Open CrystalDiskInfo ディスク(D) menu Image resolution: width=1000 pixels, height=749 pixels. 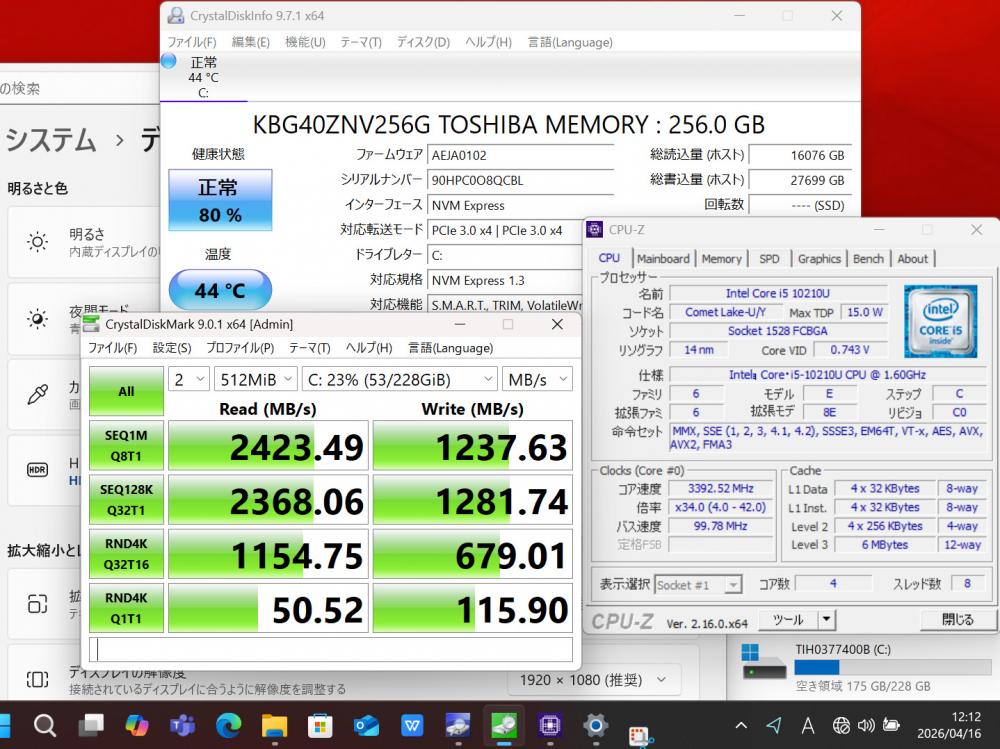(x=423, y=42)
